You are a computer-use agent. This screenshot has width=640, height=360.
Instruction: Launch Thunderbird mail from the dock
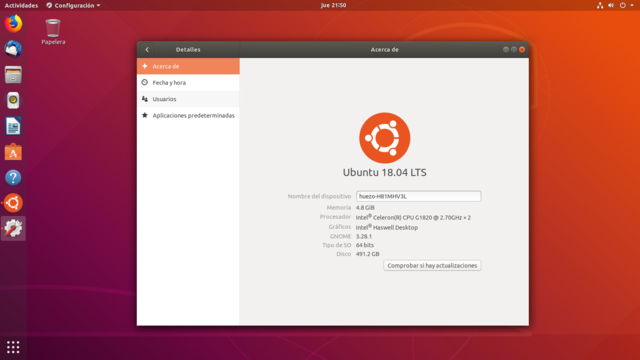pyautogui.click(x=13, y=49)
